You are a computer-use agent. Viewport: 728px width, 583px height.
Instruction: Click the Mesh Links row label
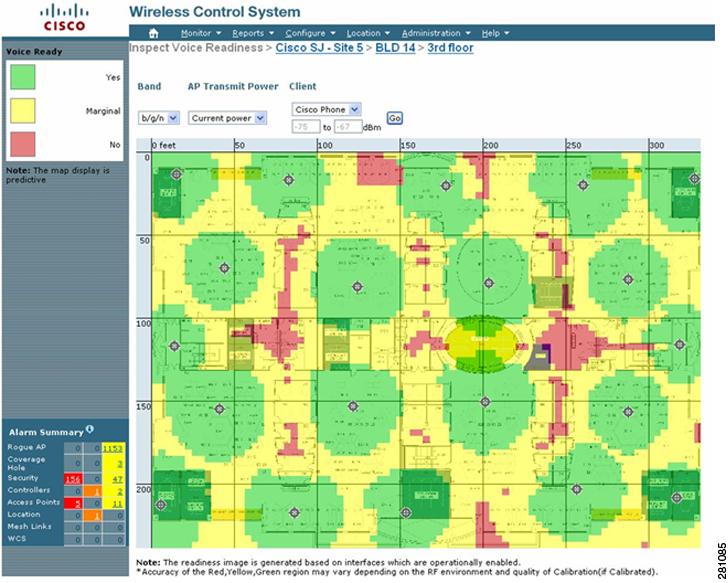[x=29, y=526]
